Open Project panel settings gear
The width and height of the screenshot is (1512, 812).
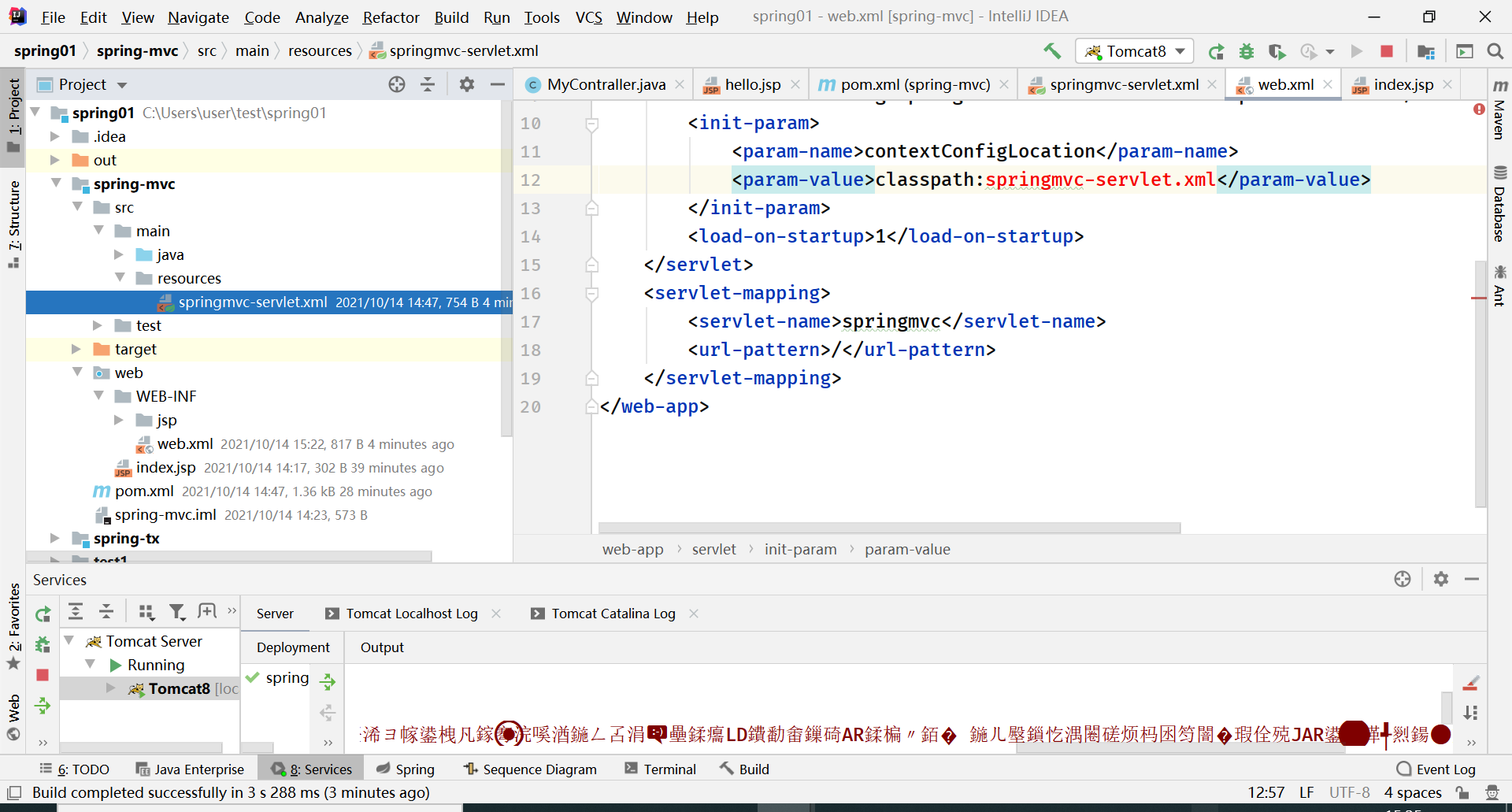(467, 84)
